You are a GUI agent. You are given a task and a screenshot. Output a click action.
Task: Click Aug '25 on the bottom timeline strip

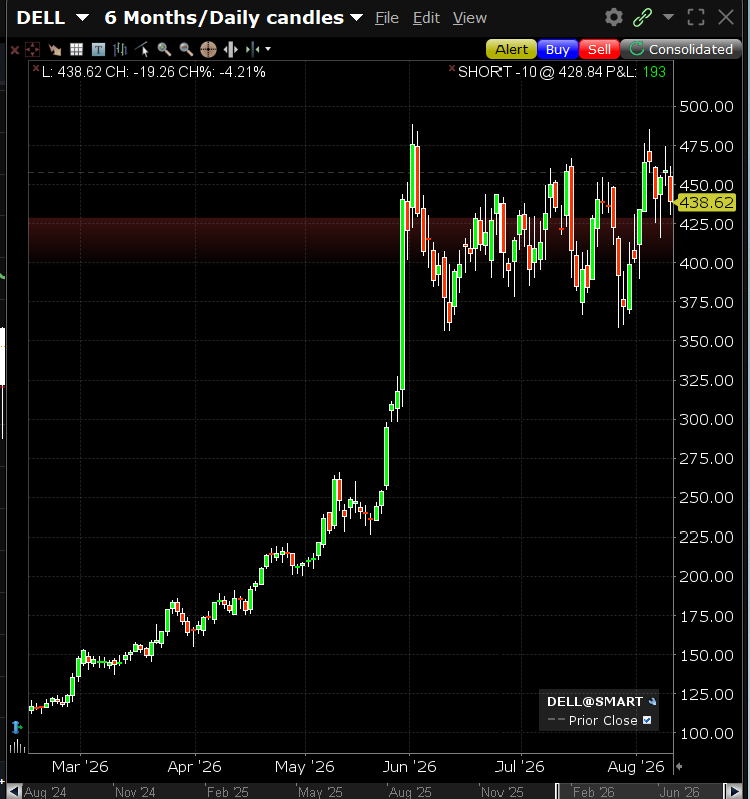(410, 792)
